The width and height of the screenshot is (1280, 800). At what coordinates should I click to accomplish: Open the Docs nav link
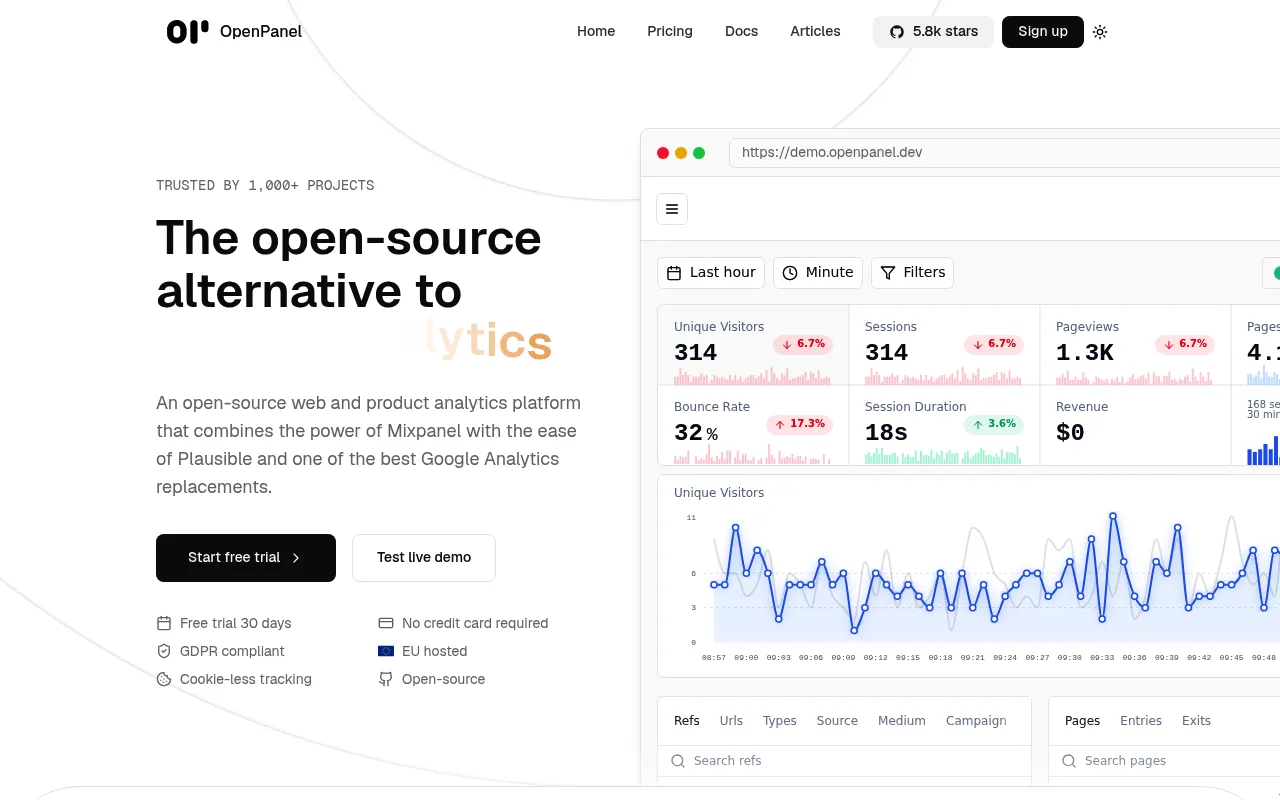741,32
